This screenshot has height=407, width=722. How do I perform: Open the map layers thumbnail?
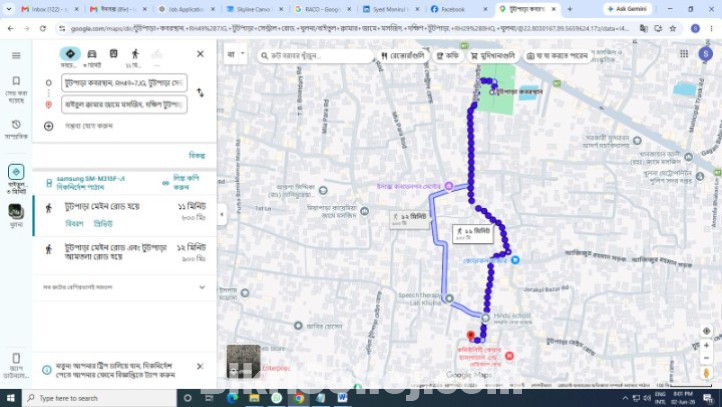pyautogui.click(x=244, y=361)
